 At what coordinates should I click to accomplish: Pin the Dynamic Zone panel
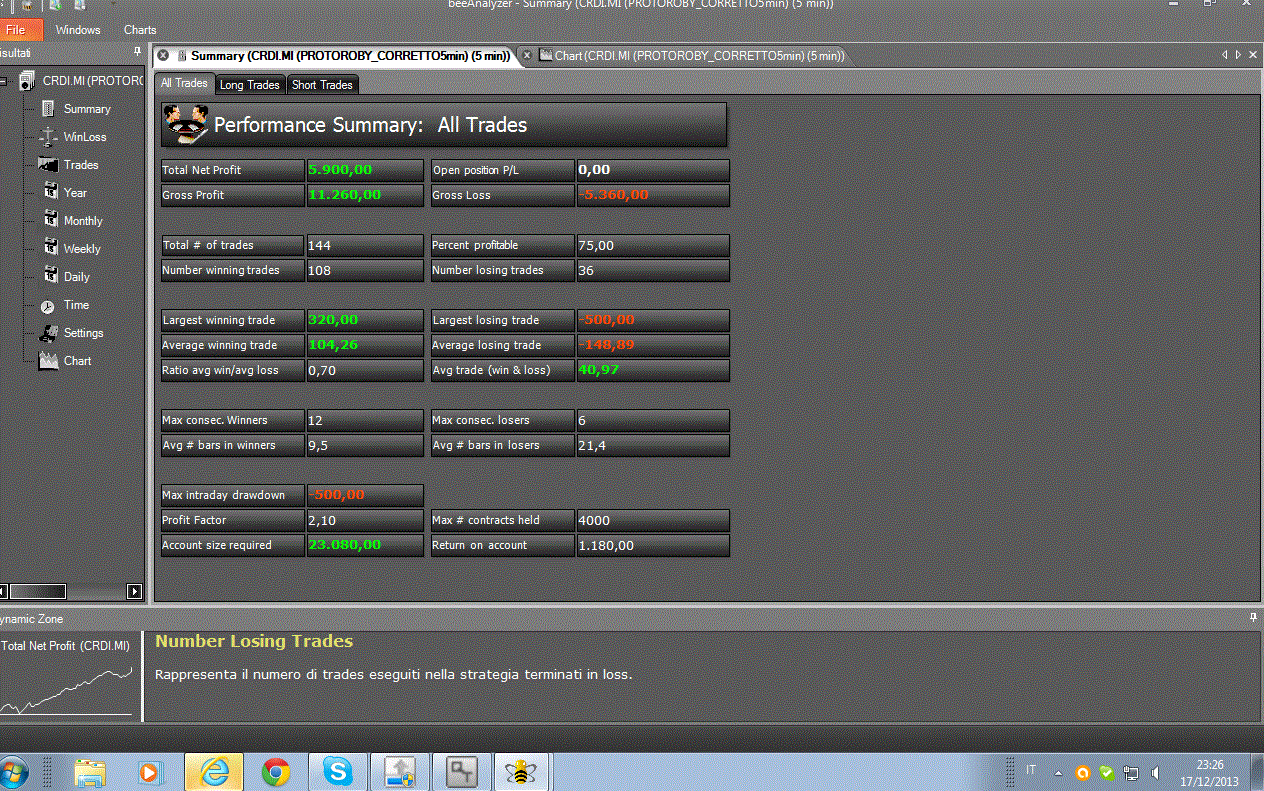pos(1254,618)
